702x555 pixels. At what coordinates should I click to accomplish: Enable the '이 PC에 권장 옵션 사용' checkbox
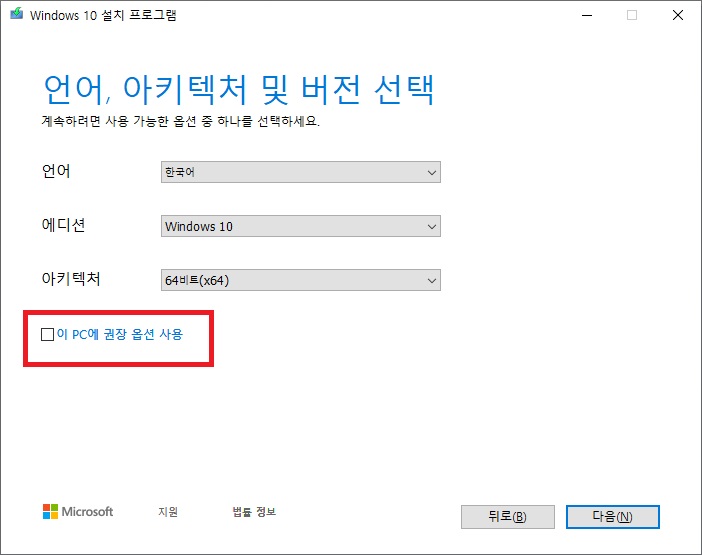click(x=47, y=334)
